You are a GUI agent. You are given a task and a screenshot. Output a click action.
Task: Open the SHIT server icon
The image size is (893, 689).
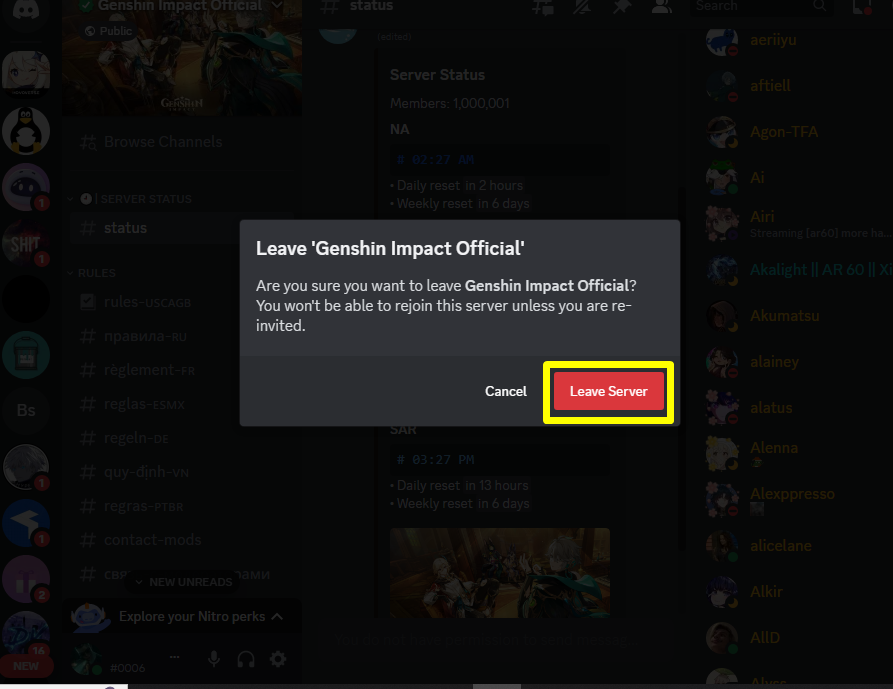coord(26,244)
